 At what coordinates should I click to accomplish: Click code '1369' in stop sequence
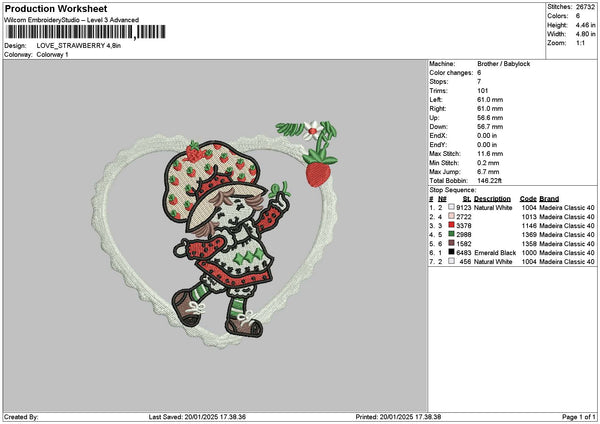529,235
